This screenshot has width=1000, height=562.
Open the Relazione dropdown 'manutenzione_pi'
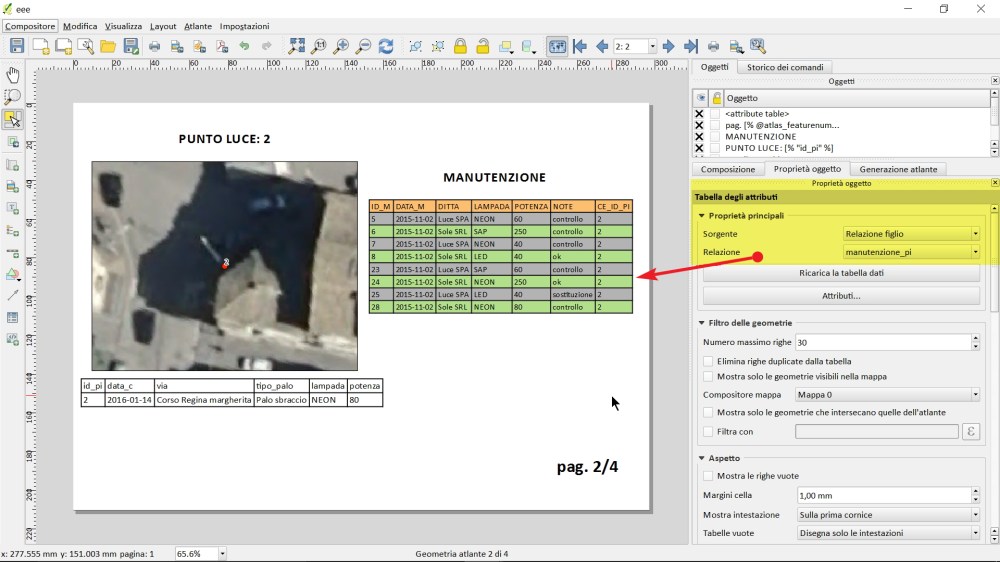point(911,252)
